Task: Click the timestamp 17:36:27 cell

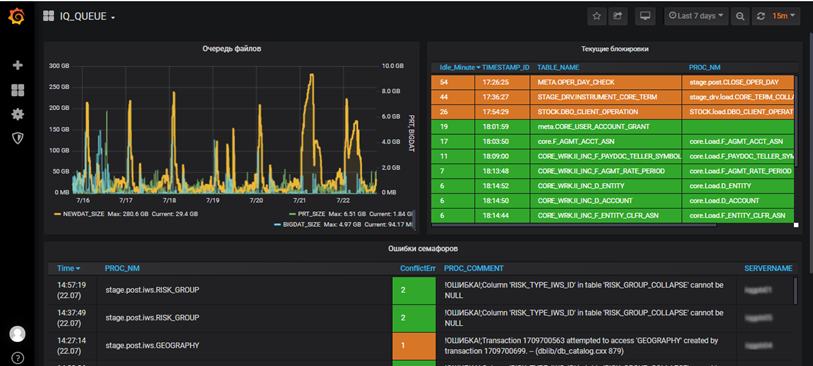Action: pos(502,97)
